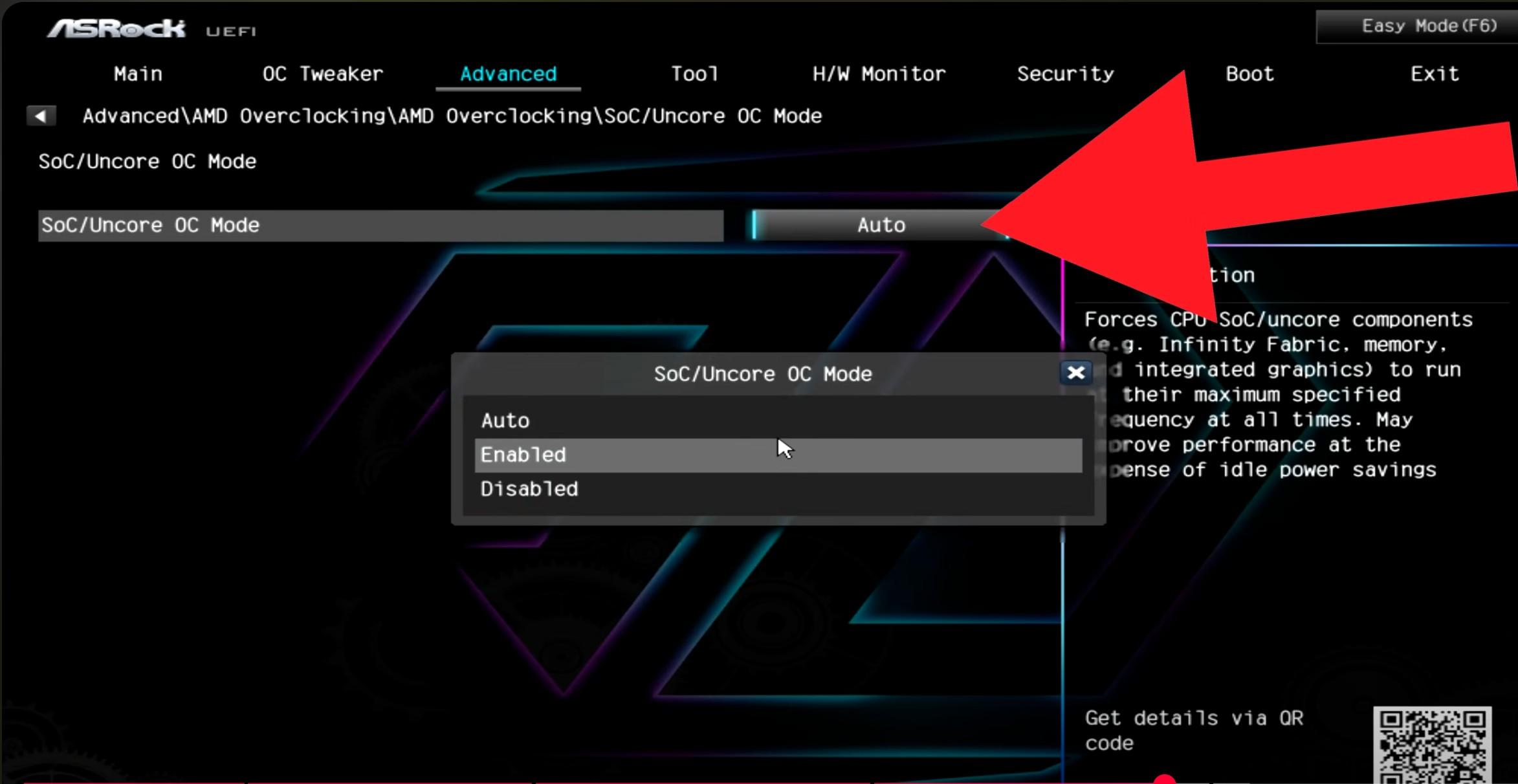Open the Main tab

click(x=138, y=74)
